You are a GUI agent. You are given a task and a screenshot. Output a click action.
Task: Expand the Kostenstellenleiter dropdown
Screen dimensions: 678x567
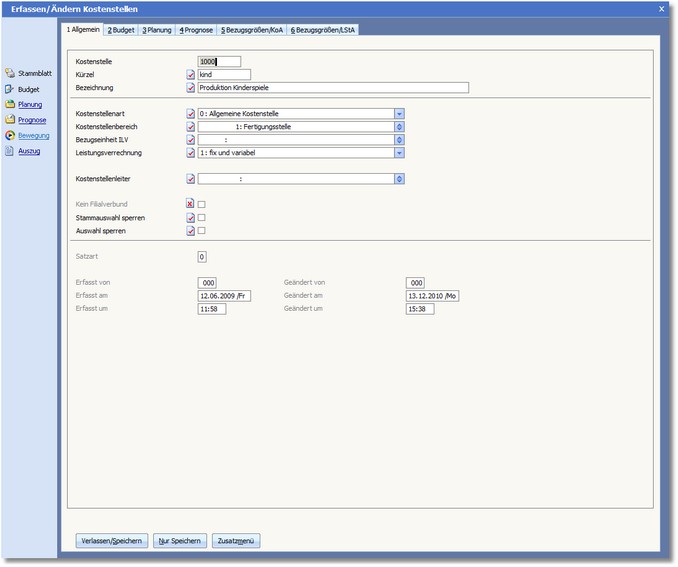point(399,179)
